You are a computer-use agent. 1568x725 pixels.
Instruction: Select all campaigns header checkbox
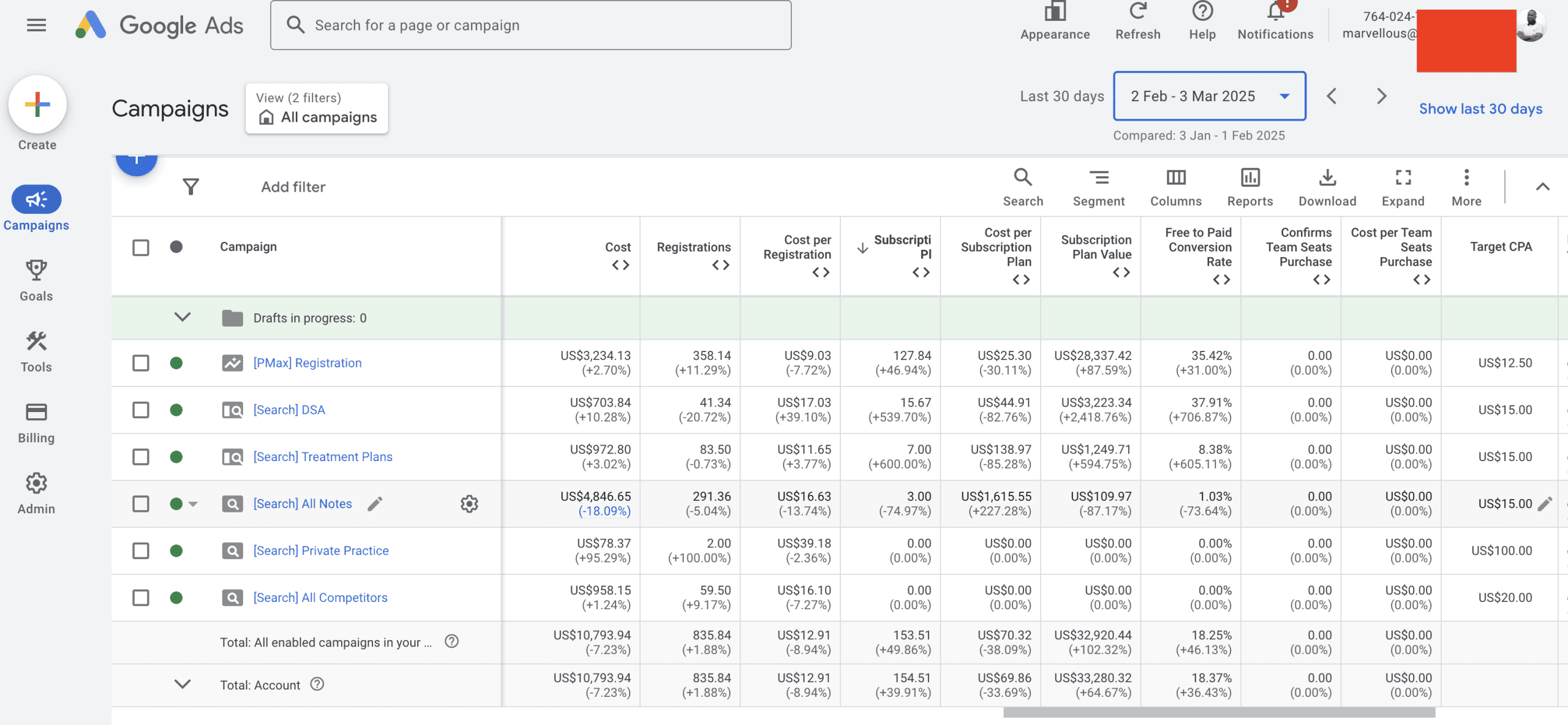pyautogui.click(x=141, y=247)
